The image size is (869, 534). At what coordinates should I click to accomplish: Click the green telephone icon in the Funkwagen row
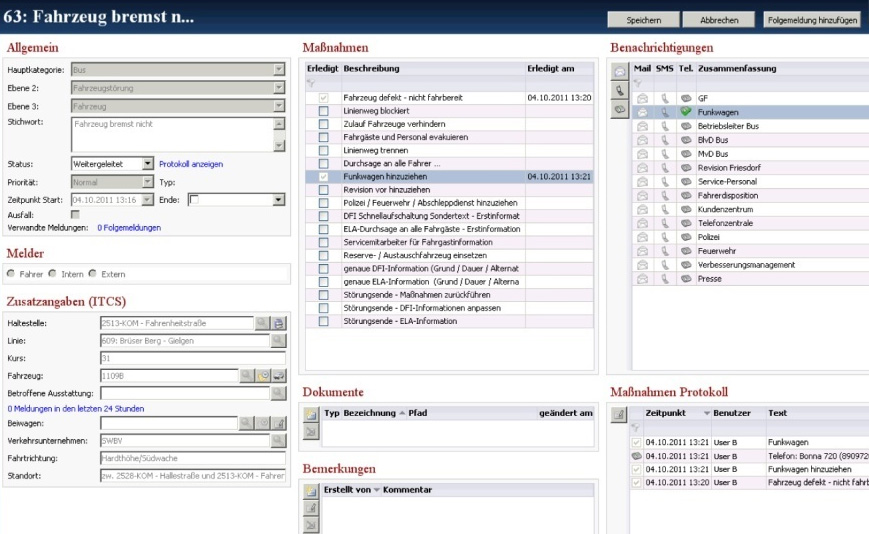click(686, 112)
